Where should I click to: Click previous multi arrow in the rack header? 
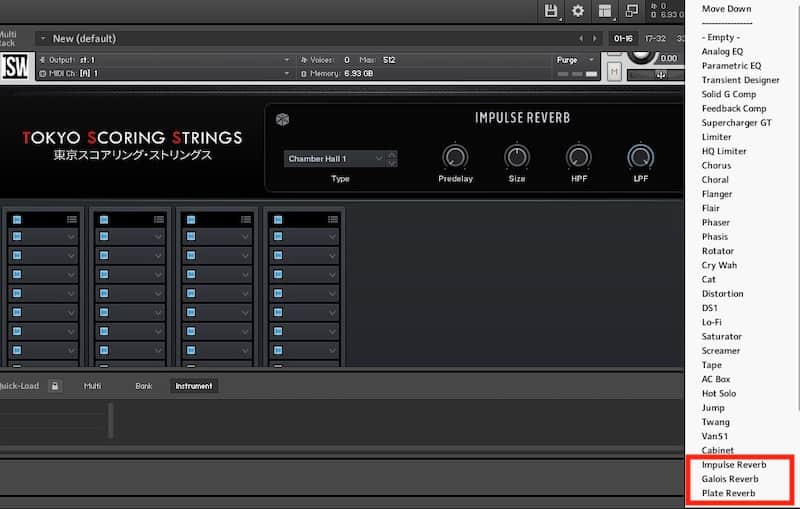(x=581, y=38)
